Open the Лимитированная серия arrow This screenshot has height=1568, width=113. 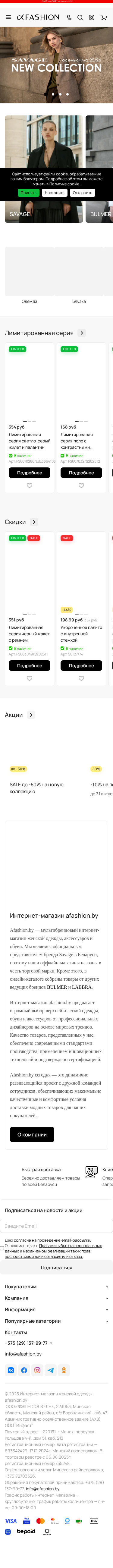[82, 333]
